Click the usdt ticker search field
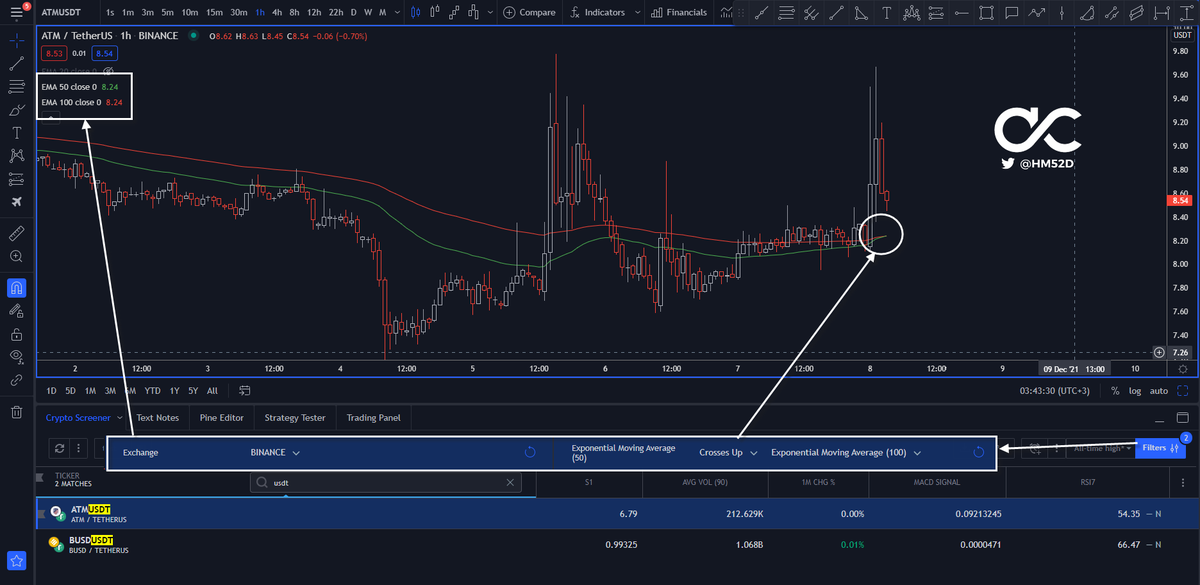This screenshot has width=1200, height=585. [x=386, y=481]
